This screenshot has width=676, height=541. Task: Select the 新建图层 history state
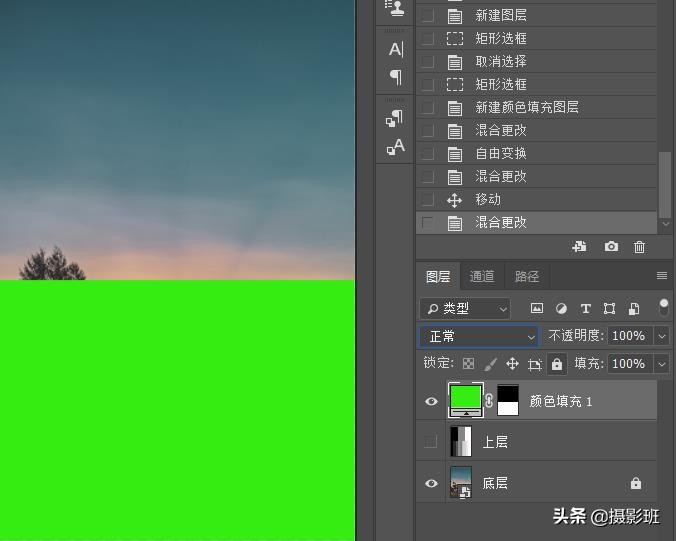536,16
